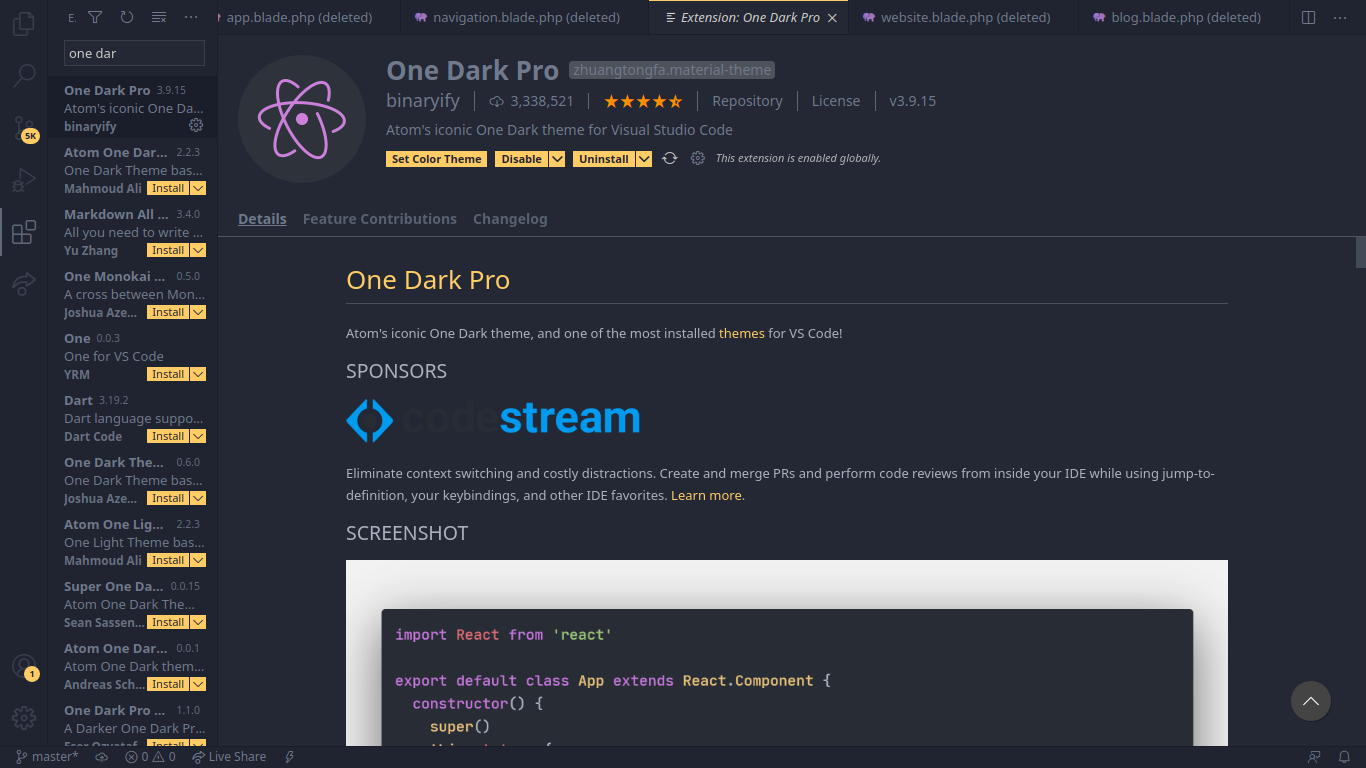Click the five-star rating
The height and width of the screenshot is (768, 1366).
click(643, 101)
